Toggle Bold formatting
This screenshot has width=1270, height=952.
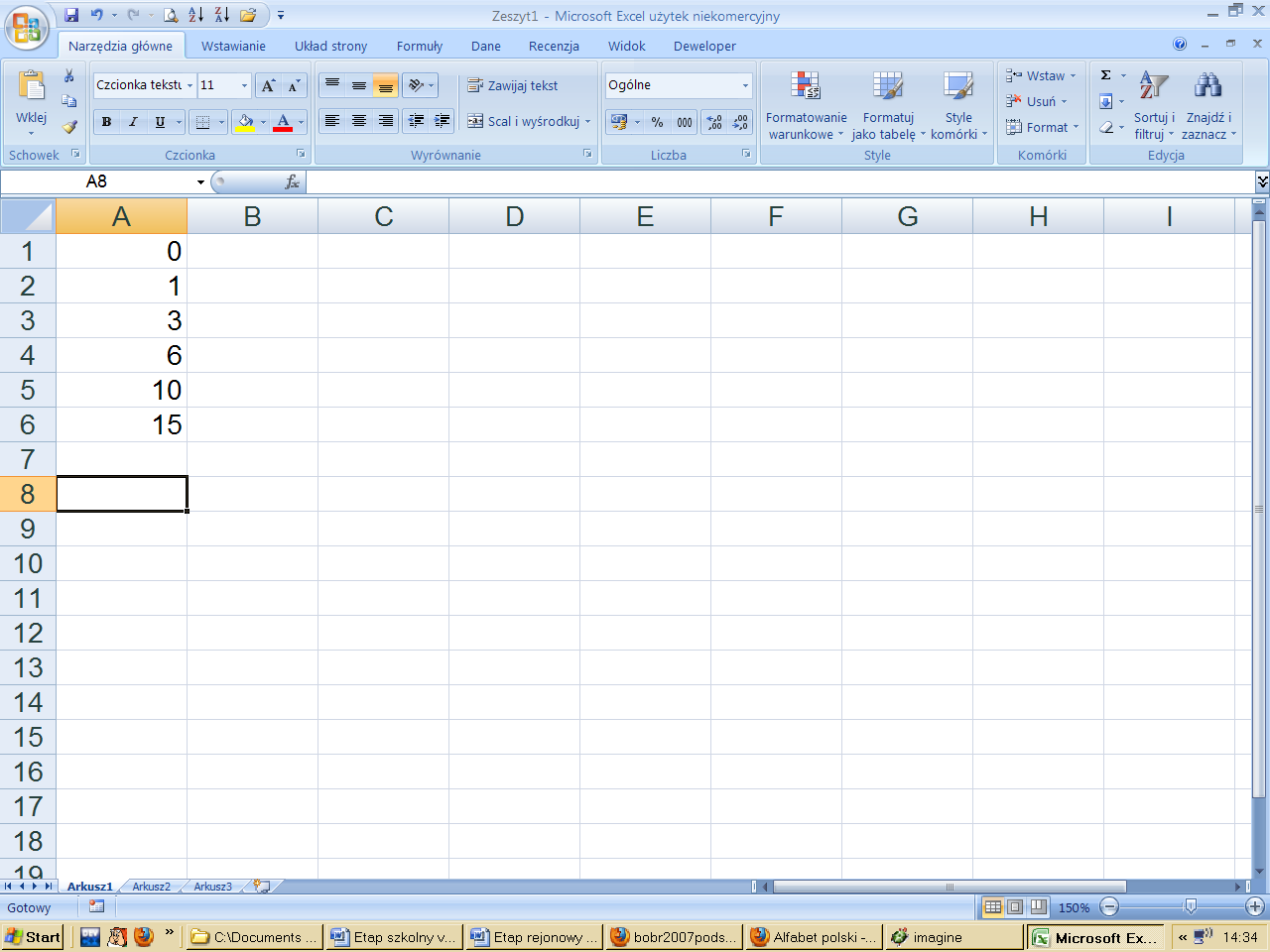click(106, 122)
